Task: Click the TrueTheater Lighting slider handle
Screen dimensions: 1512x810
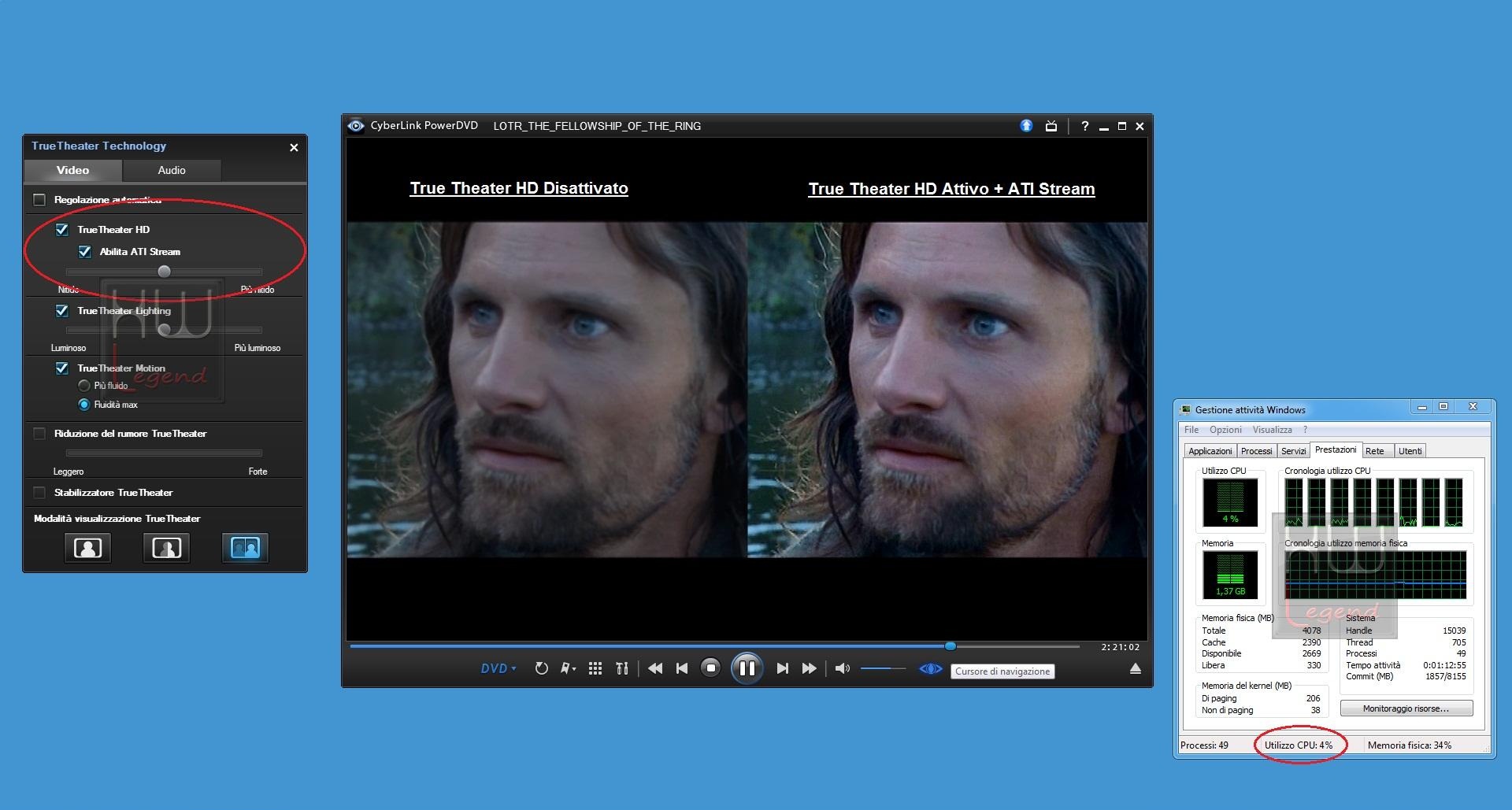Action: point(164,330)
